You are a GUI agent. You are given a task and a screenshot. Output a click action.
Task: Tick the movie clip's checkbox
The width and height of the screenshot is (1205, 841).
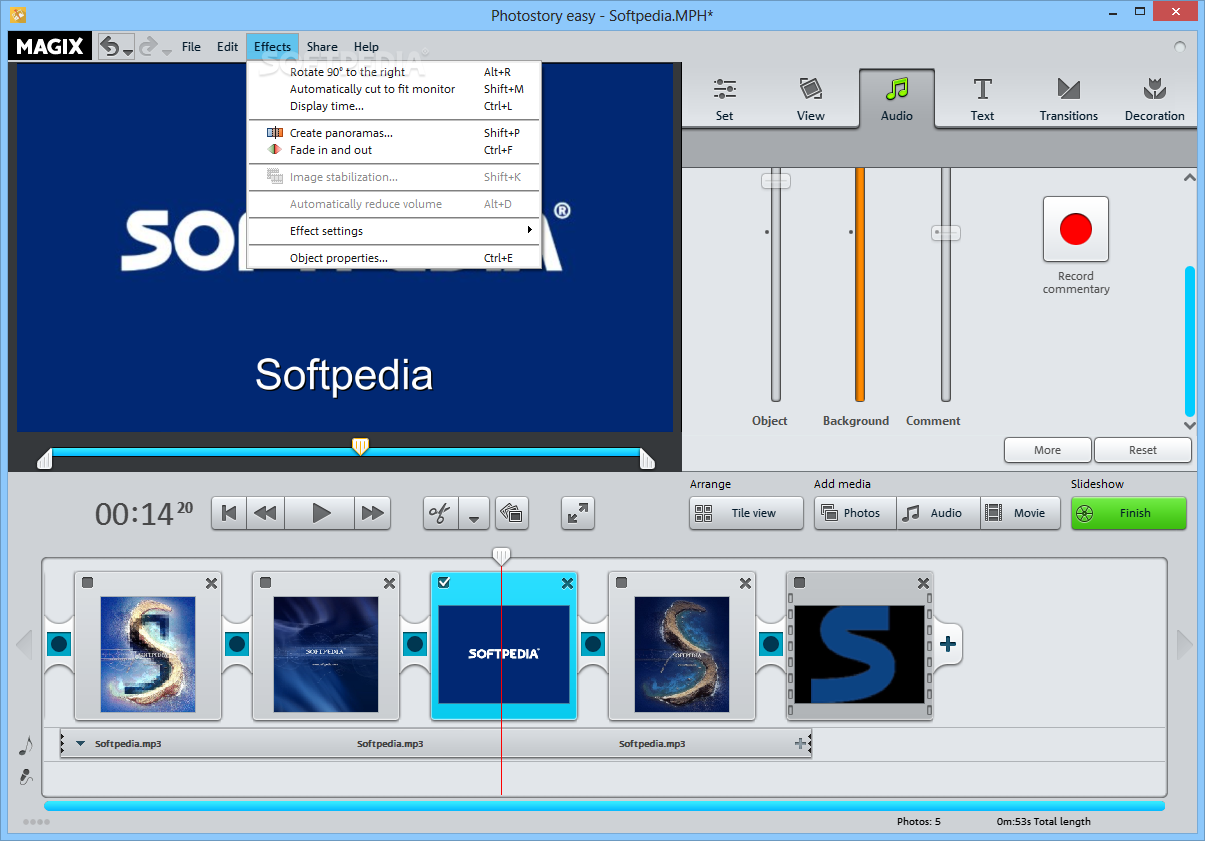(799, 583)
